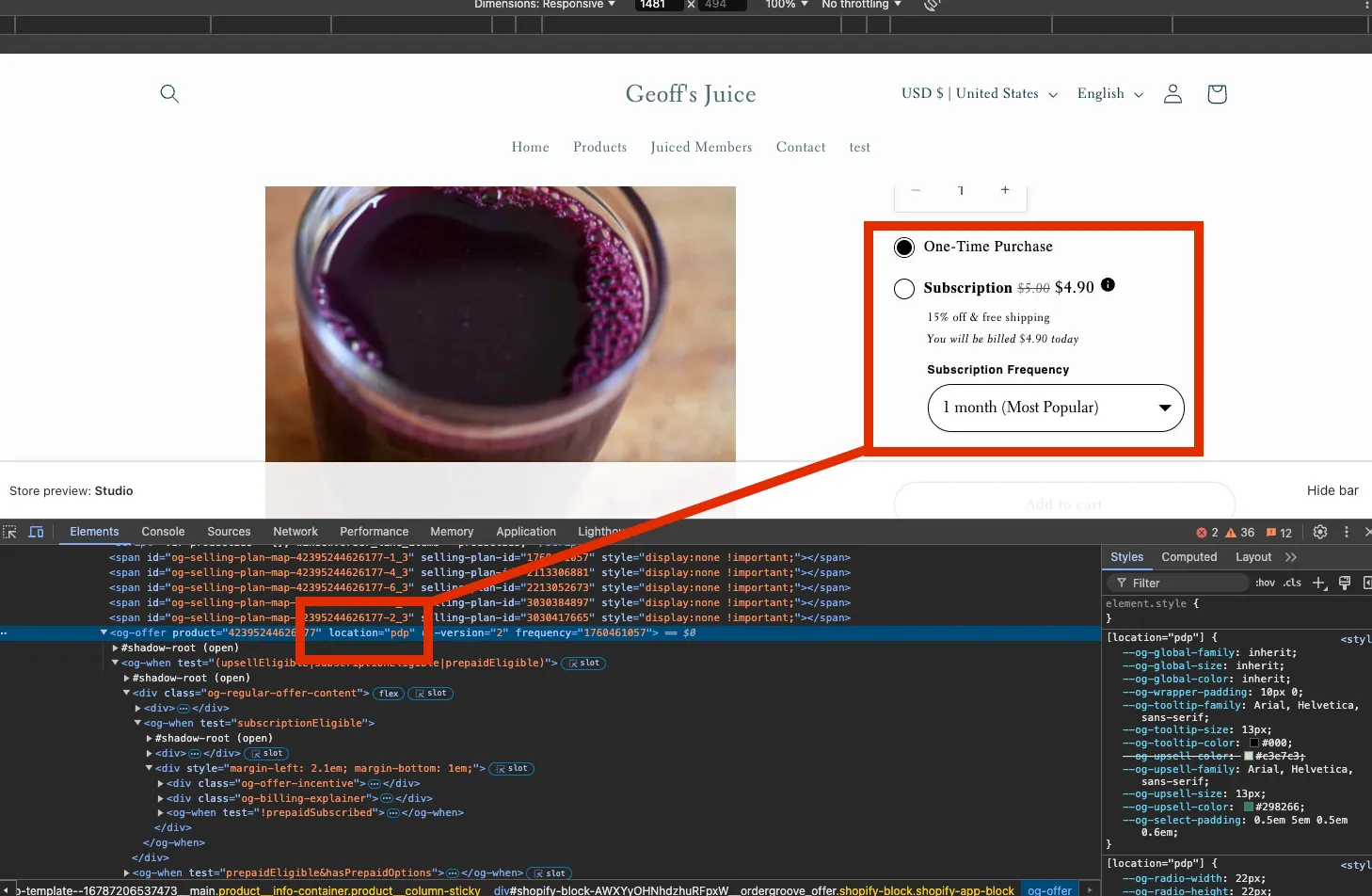The height and width of the screenshot is (896, 1372).
Task: Open the Computed styles tab
Action: point(1189,557)
